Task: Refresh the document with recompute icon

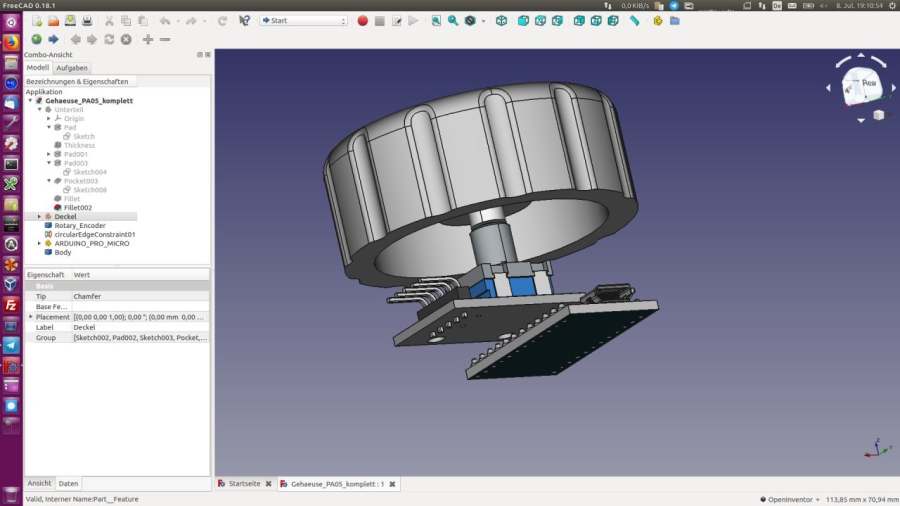Action: point(223,21)
